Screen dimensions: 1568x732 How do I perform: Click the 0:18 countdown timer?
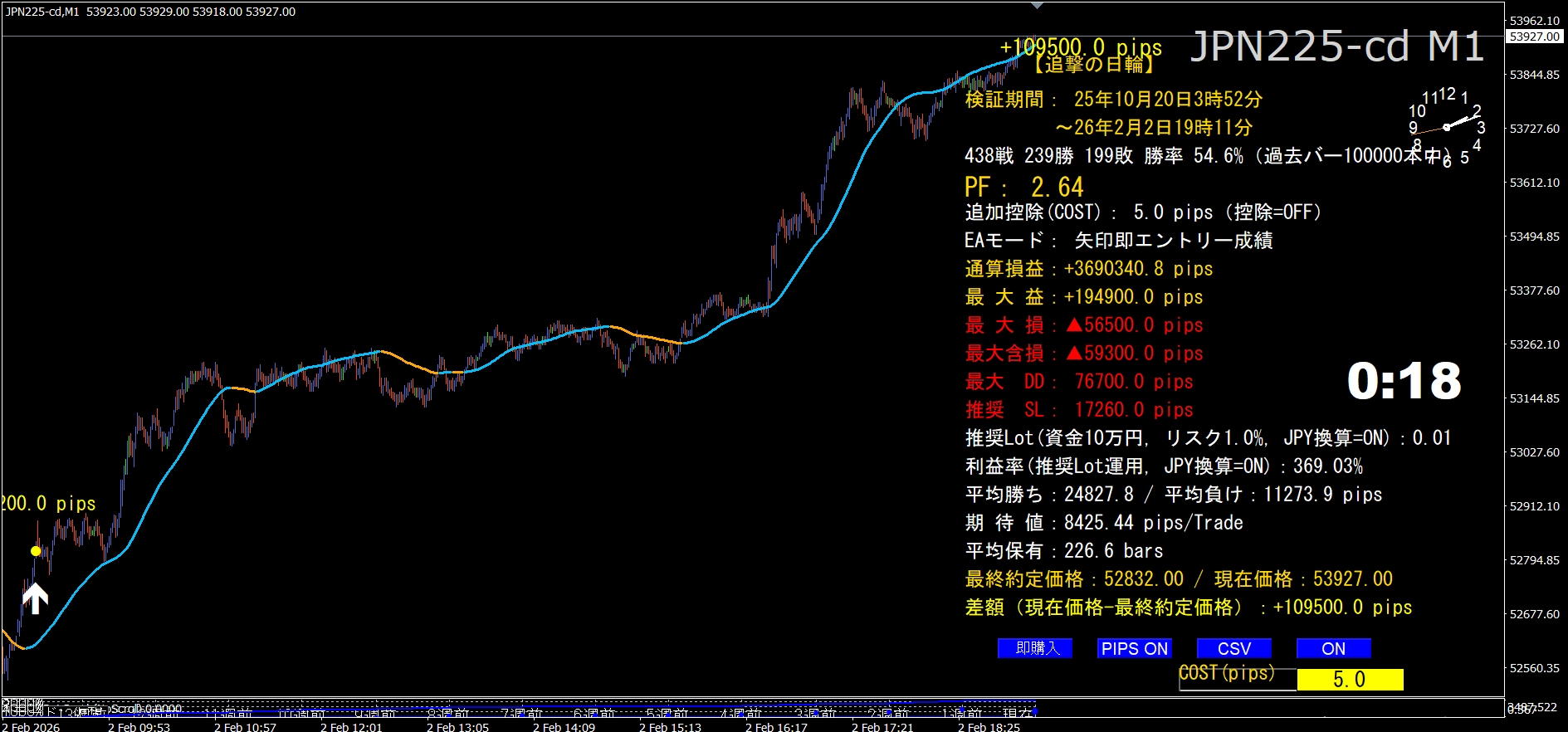[x=1404, y=381]
